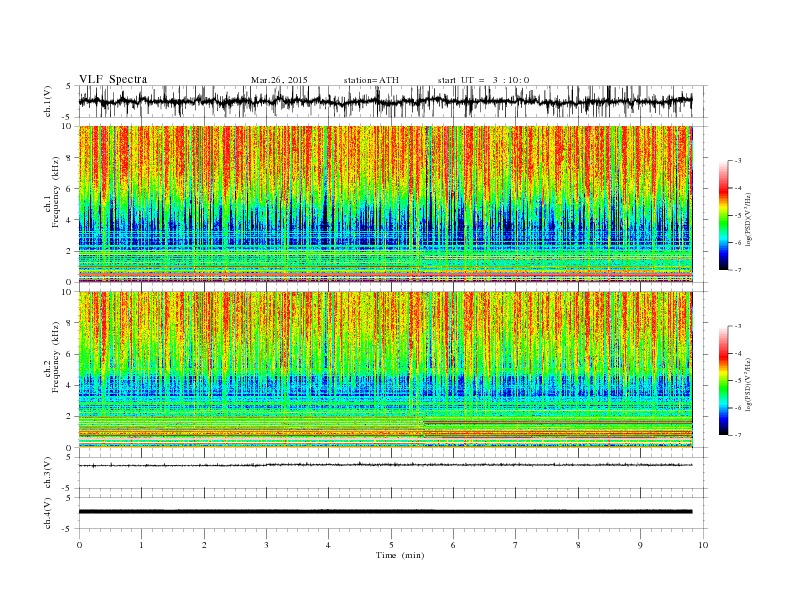
Task: Click the thick ch.4 waveform trace
Action: [x=385, y=512]
